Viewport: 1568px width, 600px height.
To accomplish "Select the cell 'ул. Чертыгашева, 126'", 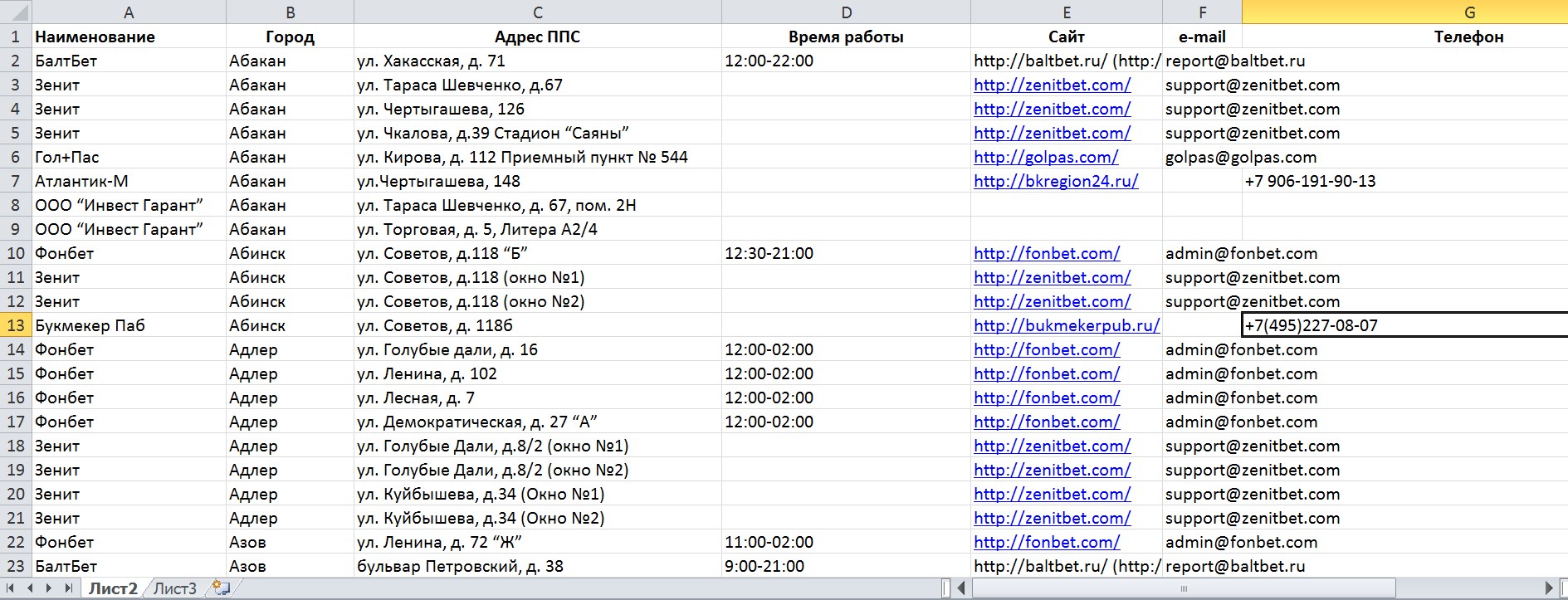I will [x=538, y=109].
